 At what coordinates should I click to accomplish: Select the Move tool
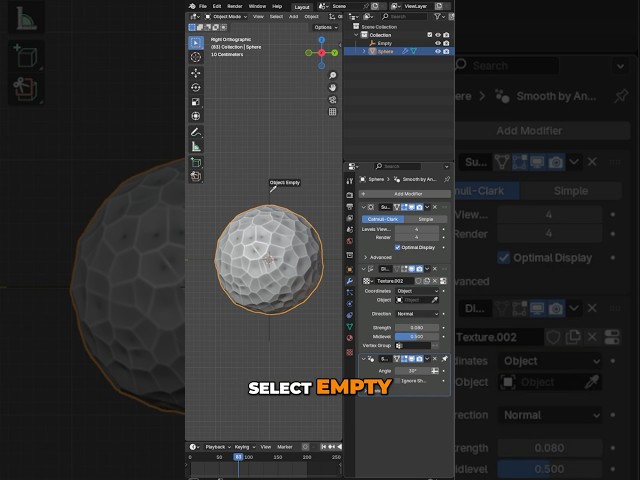tap(196, 73)
